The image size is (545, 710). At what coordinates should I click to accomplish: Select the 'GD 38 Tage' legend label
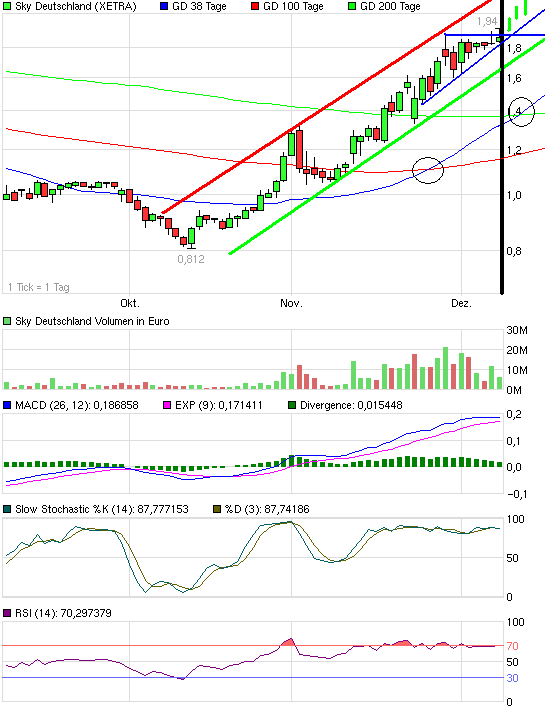199,6
